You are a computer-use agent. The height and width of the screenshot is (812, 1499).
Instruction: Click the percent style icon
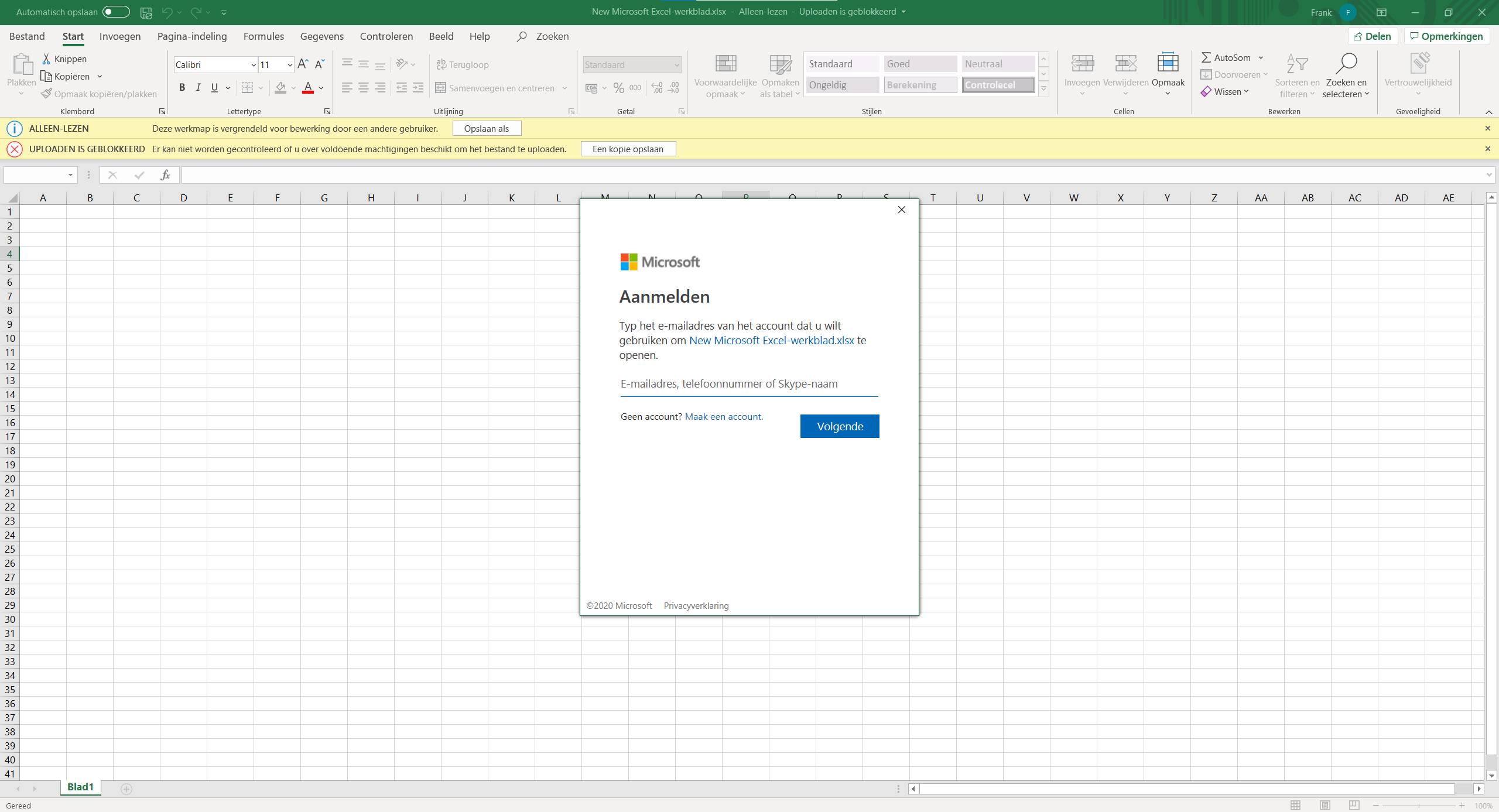tap(618, 88)
